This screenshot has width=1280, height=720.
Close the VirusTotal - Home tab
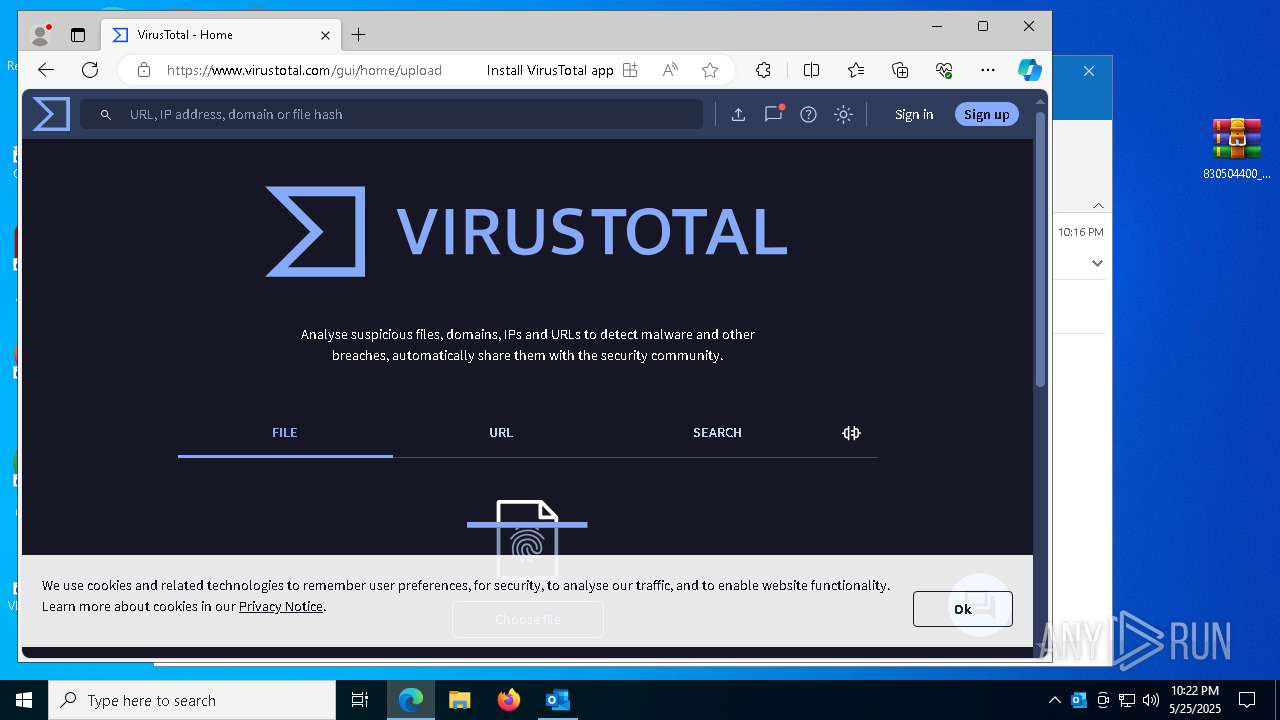[325, 35]
